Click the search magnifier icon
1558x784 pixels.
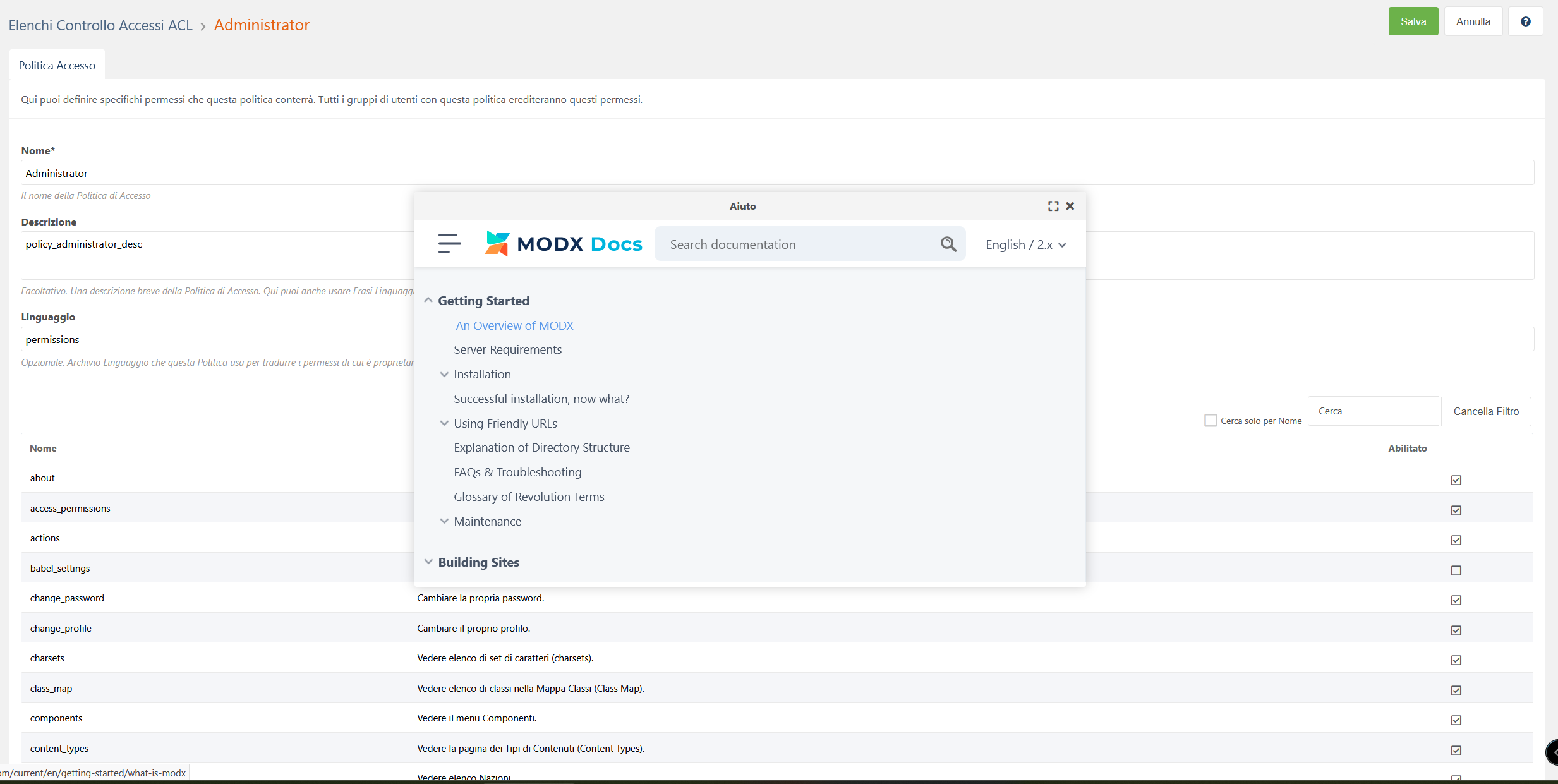click(x=948, y=244)
